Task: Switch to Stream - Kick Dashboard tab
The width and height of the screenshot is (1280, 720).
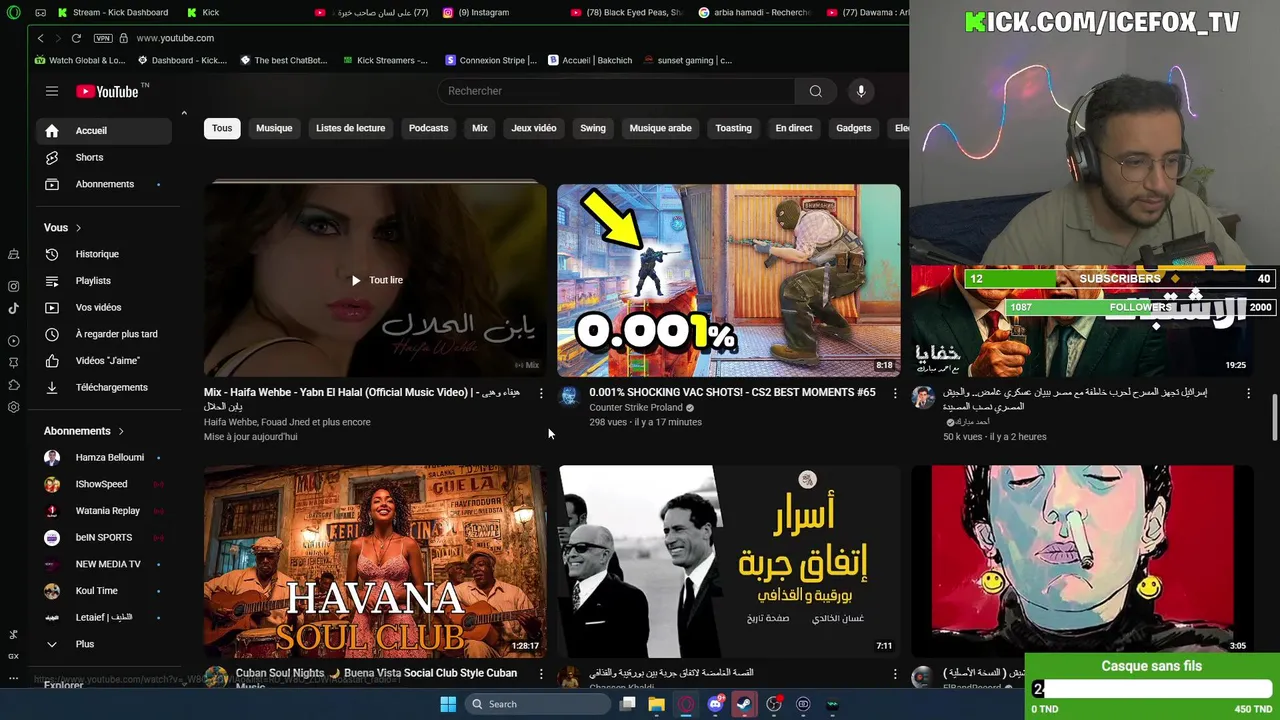Action: point(113,13)
